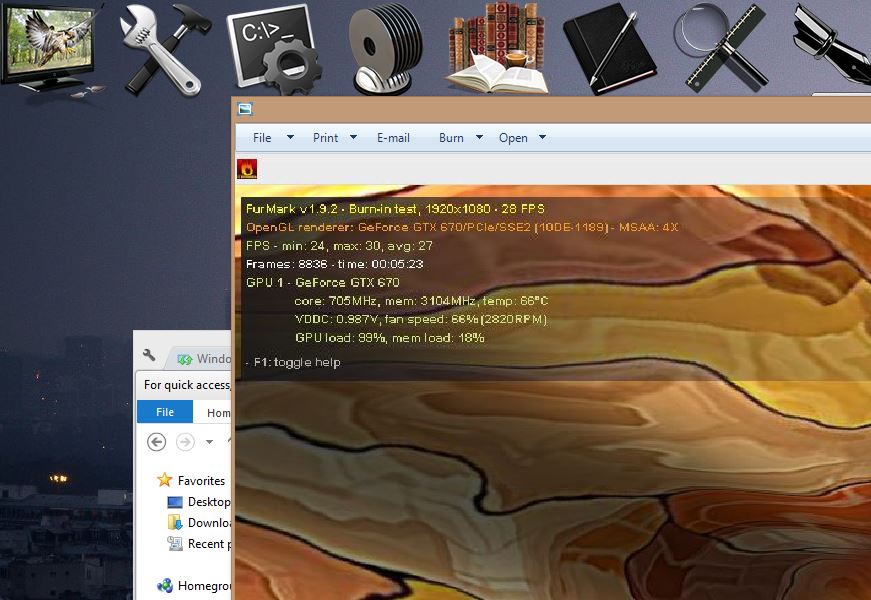Click the 'VDDC: 0.987V' fan speed line
Viewport: 871px width, 600px height.
tap(421, 319)
